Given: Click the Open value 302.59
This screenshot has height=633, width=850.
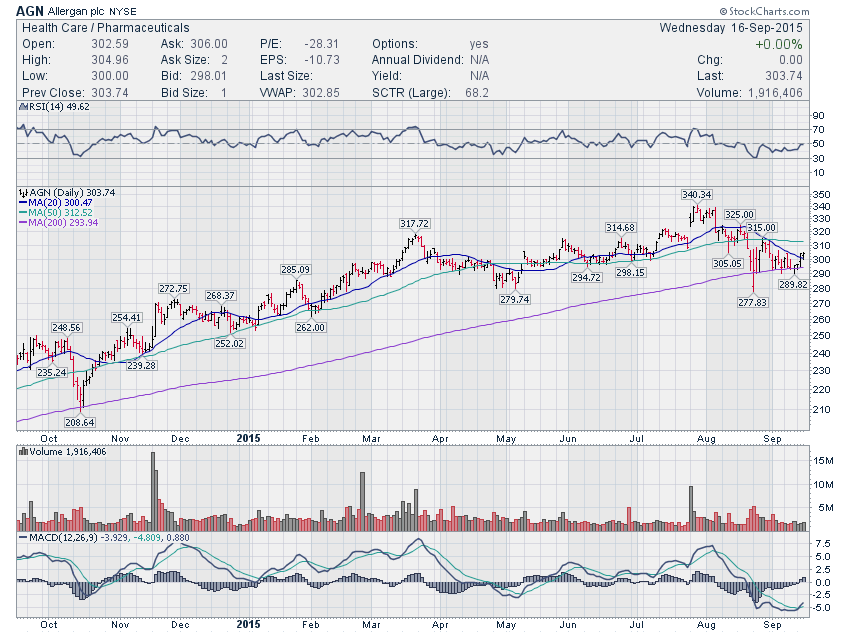Looking at the screenshot, I should (x=110, y=44).
